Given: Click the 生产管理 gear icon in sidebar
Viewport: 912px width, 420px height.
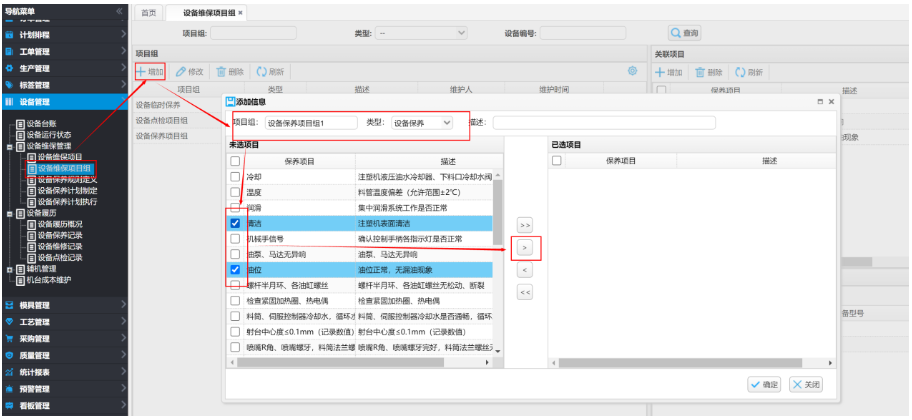Looking at the screenshot, I should (9, 69).
